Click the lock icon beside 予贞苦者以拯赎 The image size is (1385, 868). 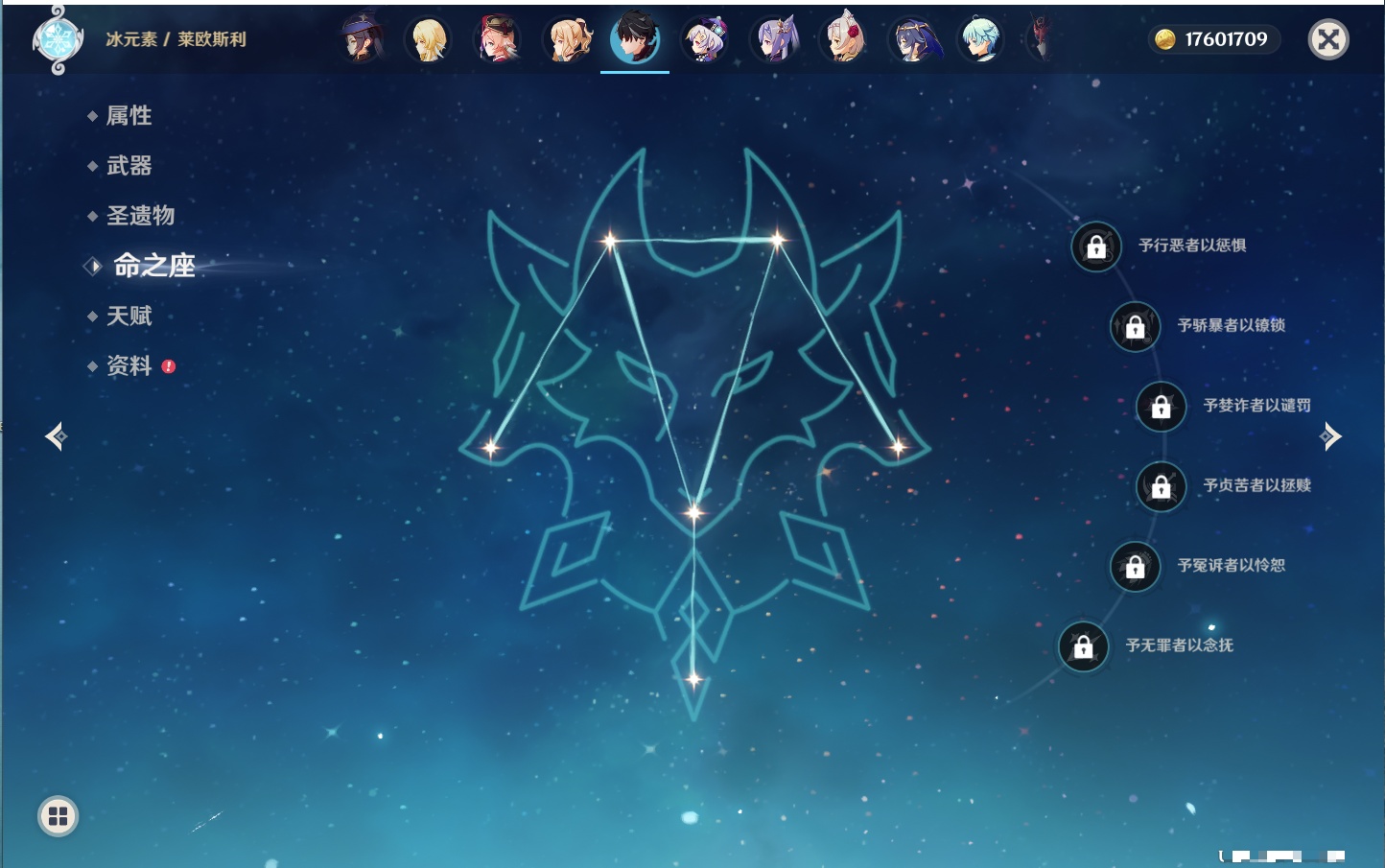coord(1162,486)
